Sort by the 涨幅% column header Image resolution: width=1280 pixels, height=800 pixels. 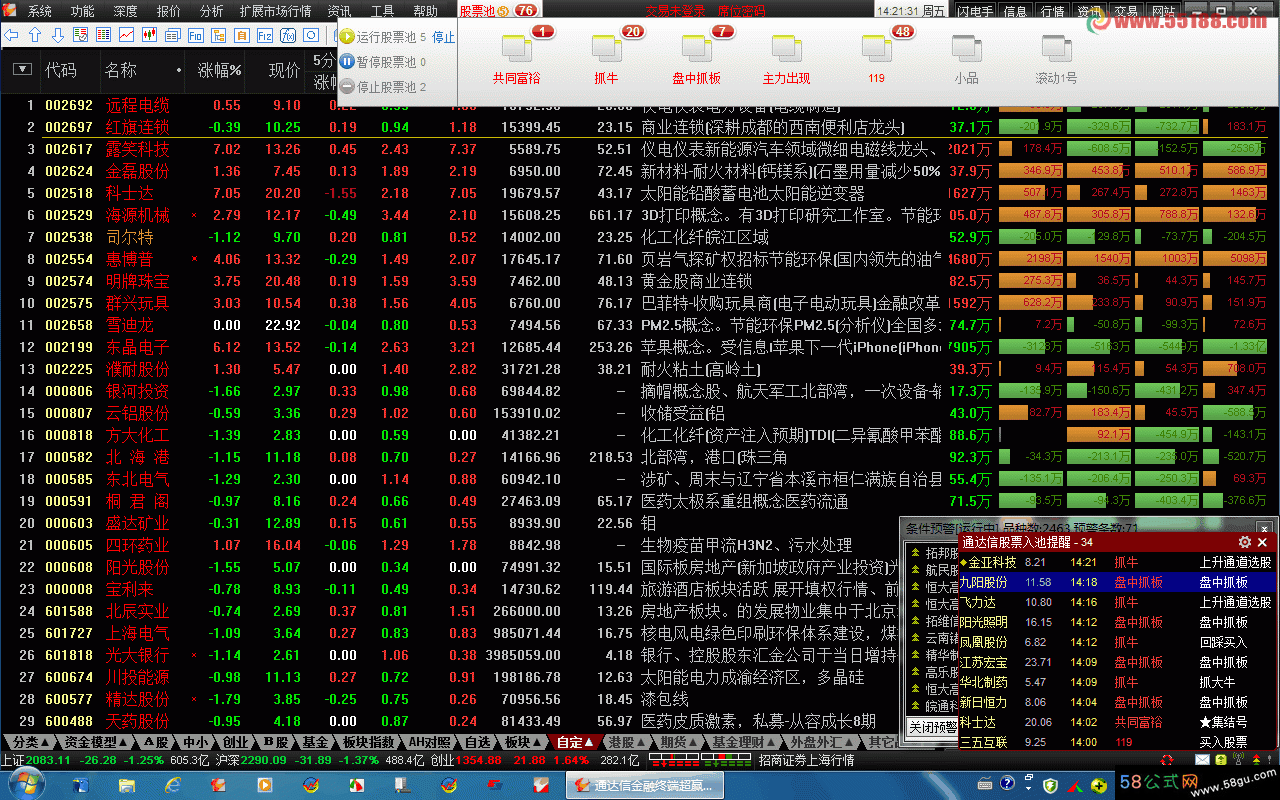pos(219,70)
